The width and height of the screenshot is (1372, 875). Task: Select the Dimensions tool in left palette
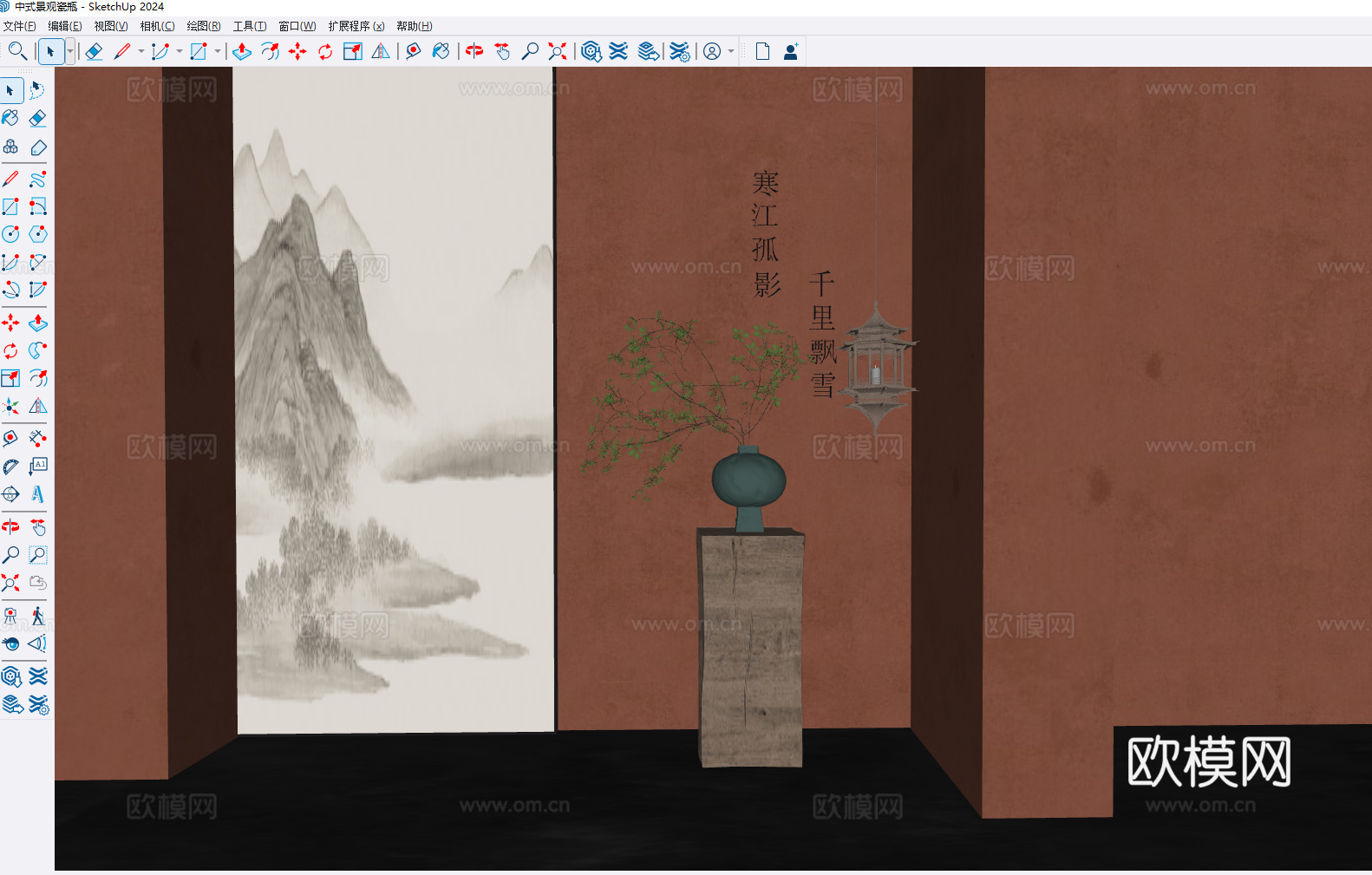coord(37,438)
